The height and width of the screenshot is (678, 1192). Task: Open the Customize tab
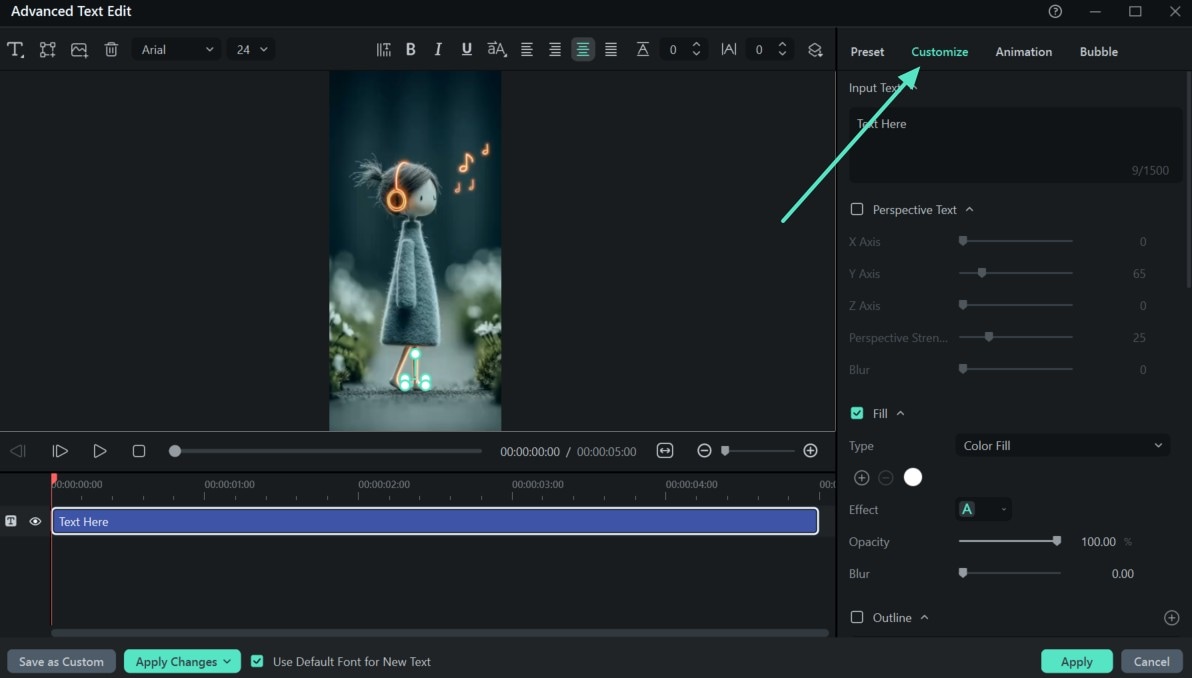(x=940, y=52)
